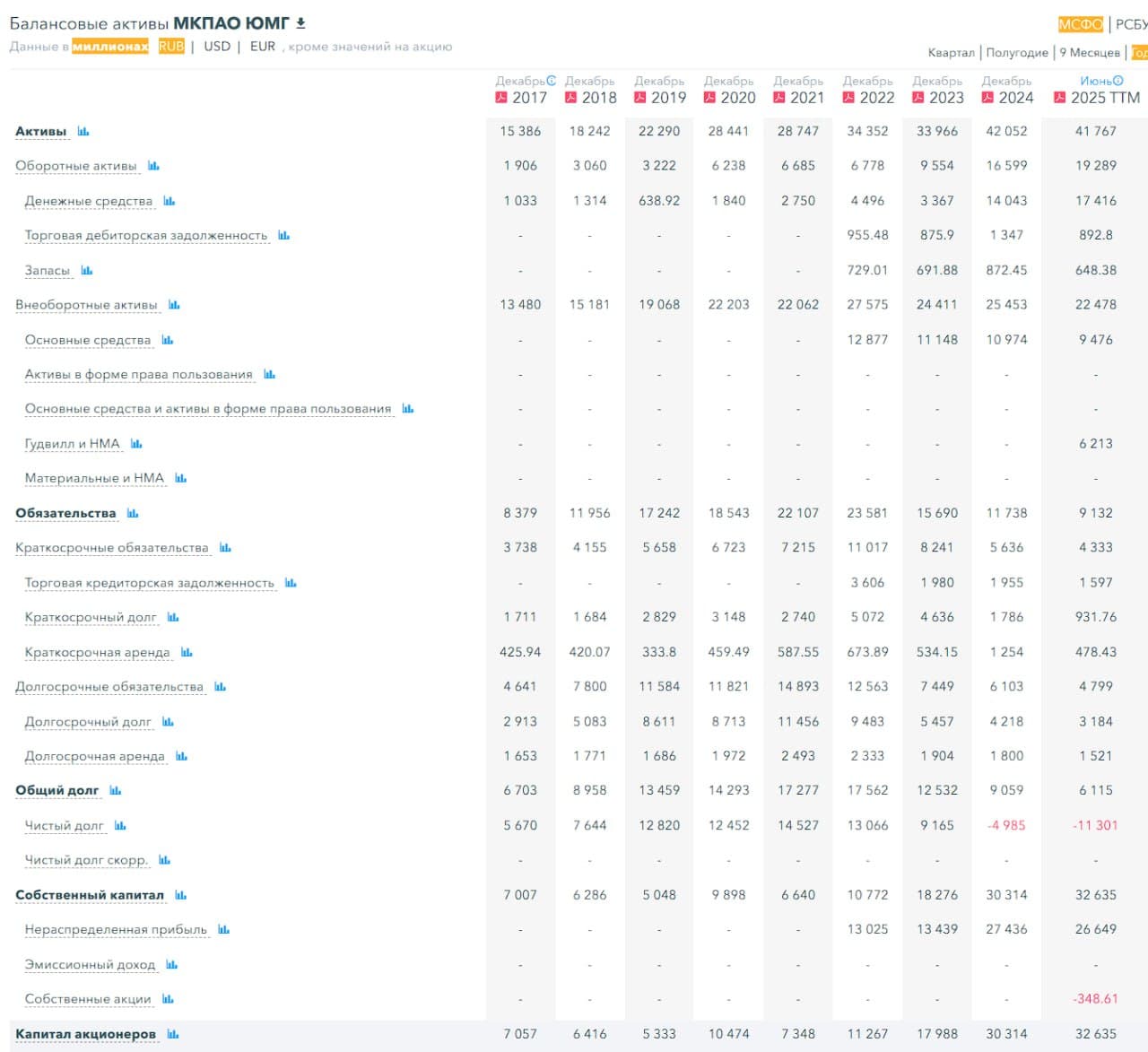
Task: Switch currency to EUR
Action: 263,47
